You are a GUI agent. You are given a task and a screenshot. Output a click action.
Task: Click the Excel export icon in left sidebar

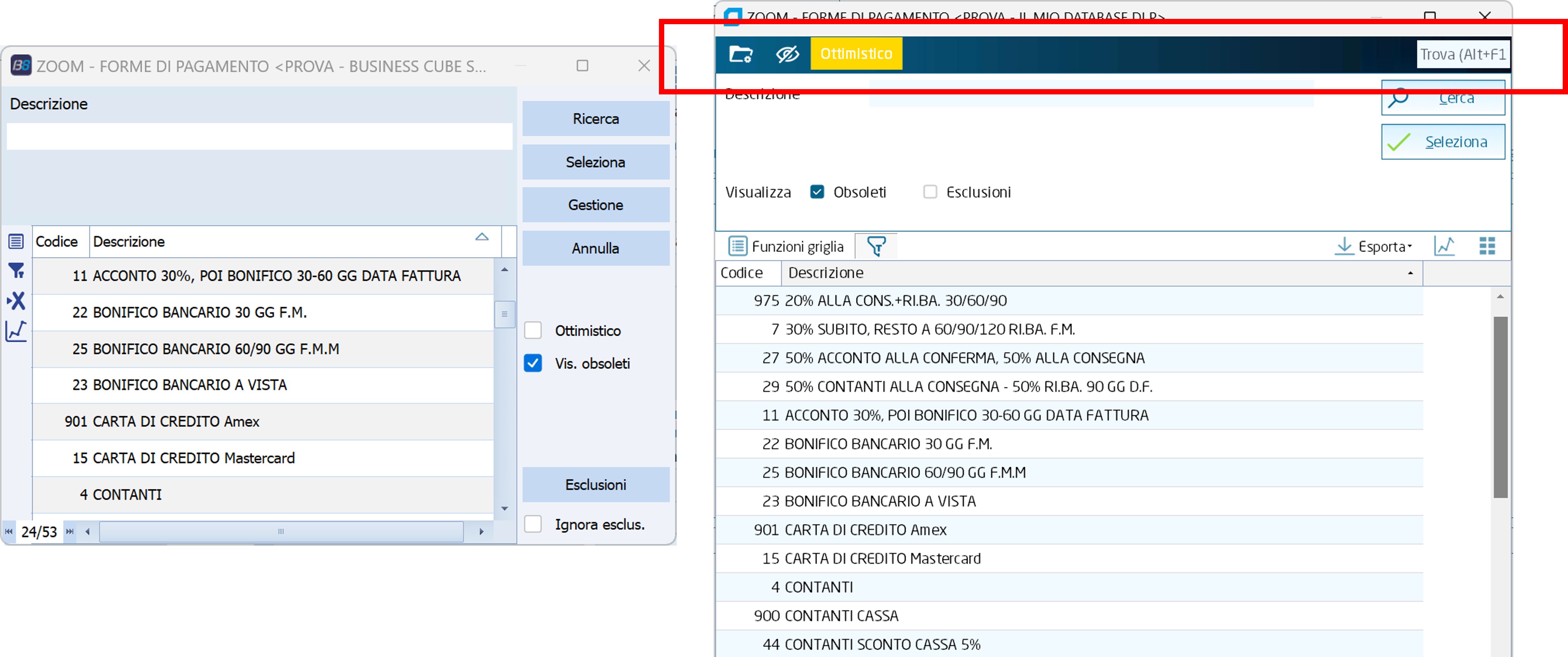(x=16, y=301)
